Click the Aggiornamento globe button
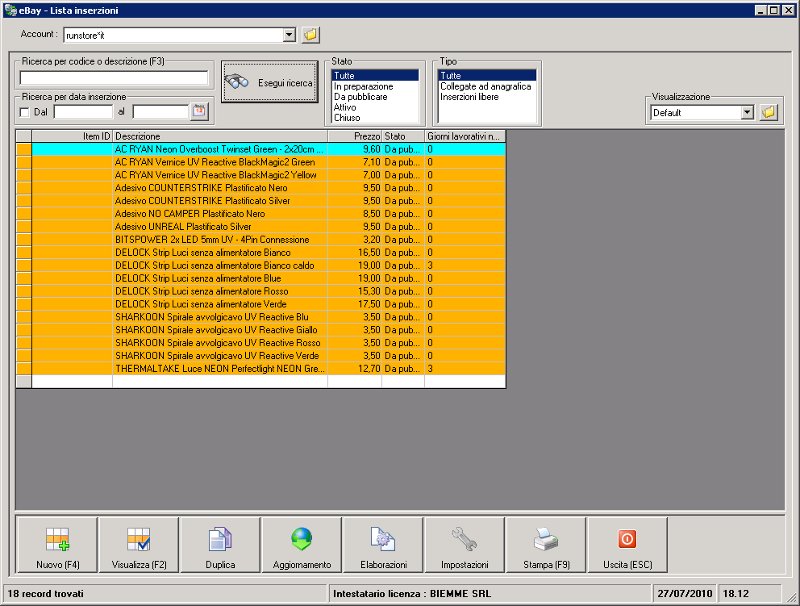This screenshot has width=800, height=606. click(302, 545)
